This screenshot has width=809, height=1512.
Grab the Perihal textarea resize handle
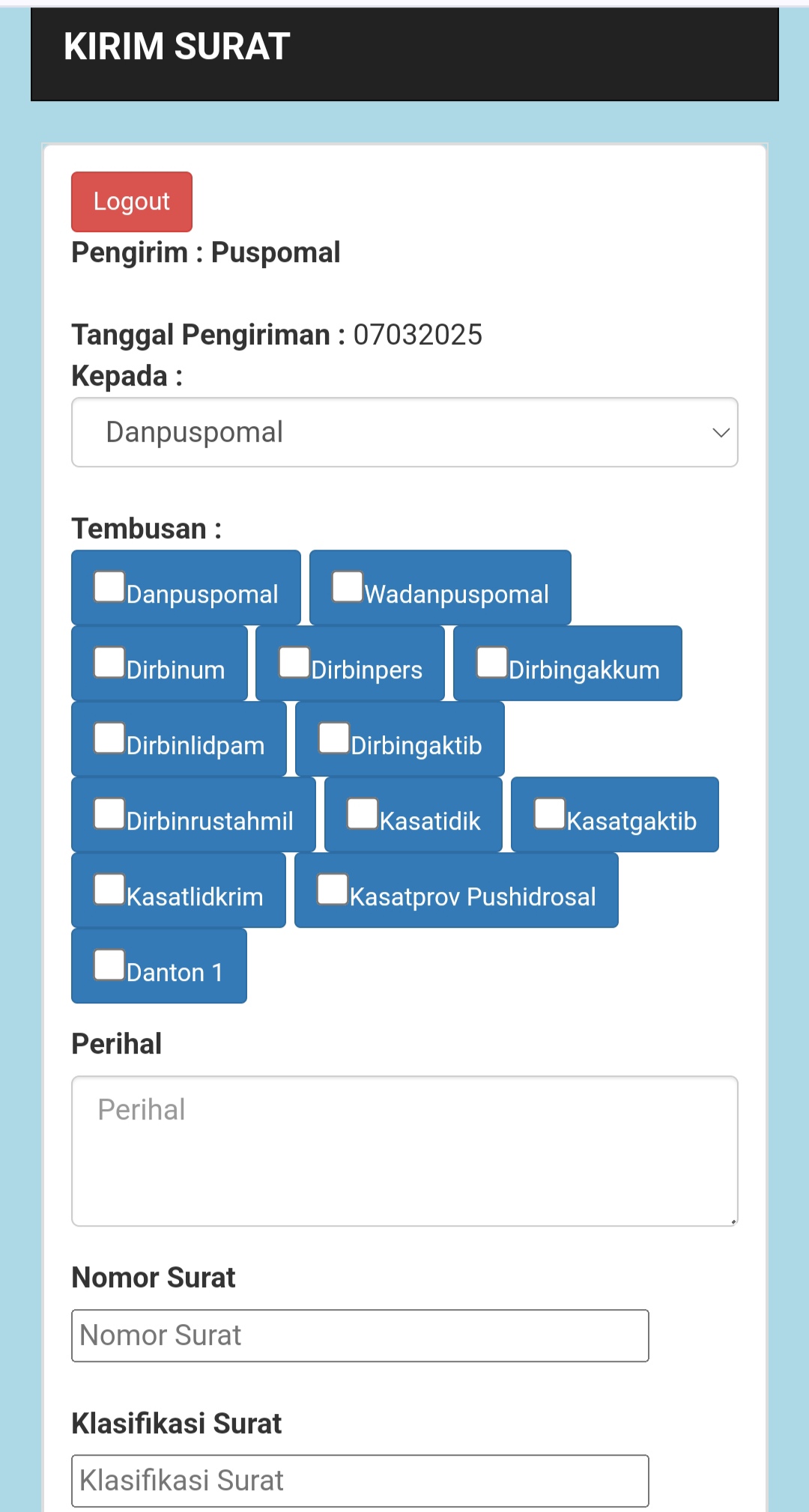pyautogui.click(x=733, y=1221)
